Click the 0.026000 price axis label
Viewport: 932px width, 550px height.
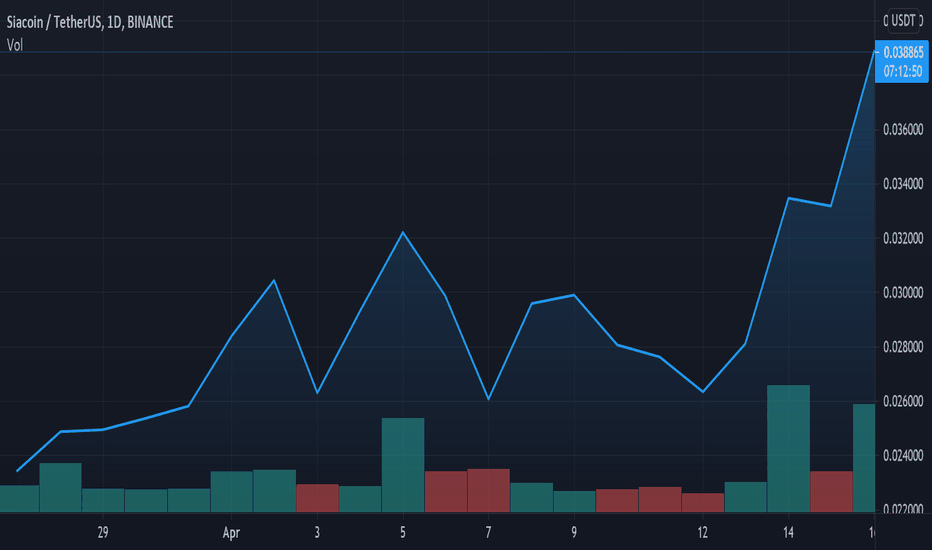pyautogui.click(x=903, y=401)
